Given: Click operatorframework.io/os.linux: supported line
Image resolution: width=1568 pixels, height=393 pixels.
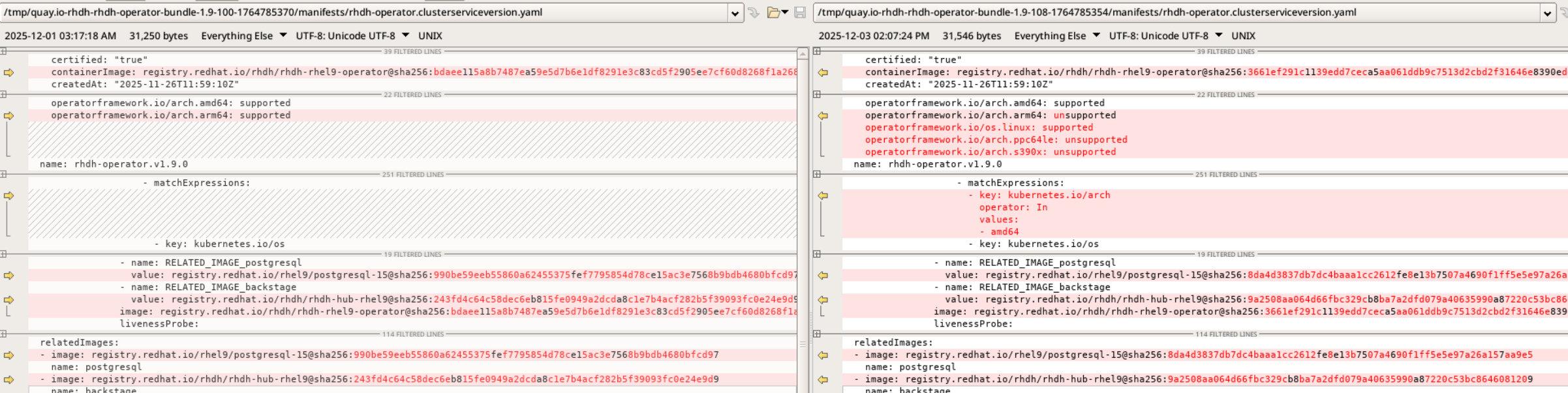Looking at the screenshot, I should [979, 128].
